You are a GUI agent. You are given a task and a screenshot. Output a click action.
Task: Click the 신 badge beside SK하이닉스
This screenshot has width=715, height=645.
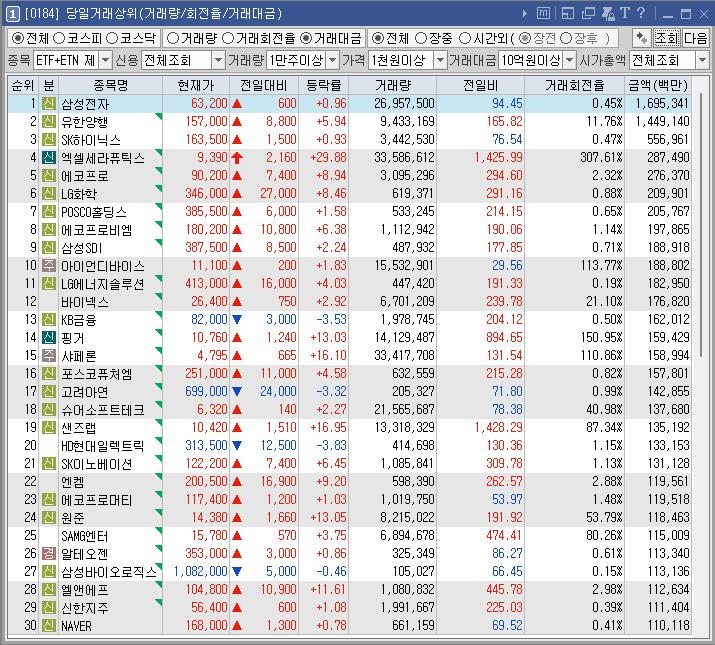[x=49, y=140]
